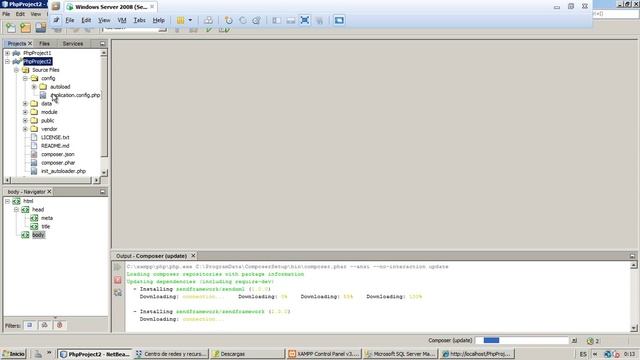Click the Composer update progress bar
This screenshot has height=360, width=640.
click(x=522, y=340)
